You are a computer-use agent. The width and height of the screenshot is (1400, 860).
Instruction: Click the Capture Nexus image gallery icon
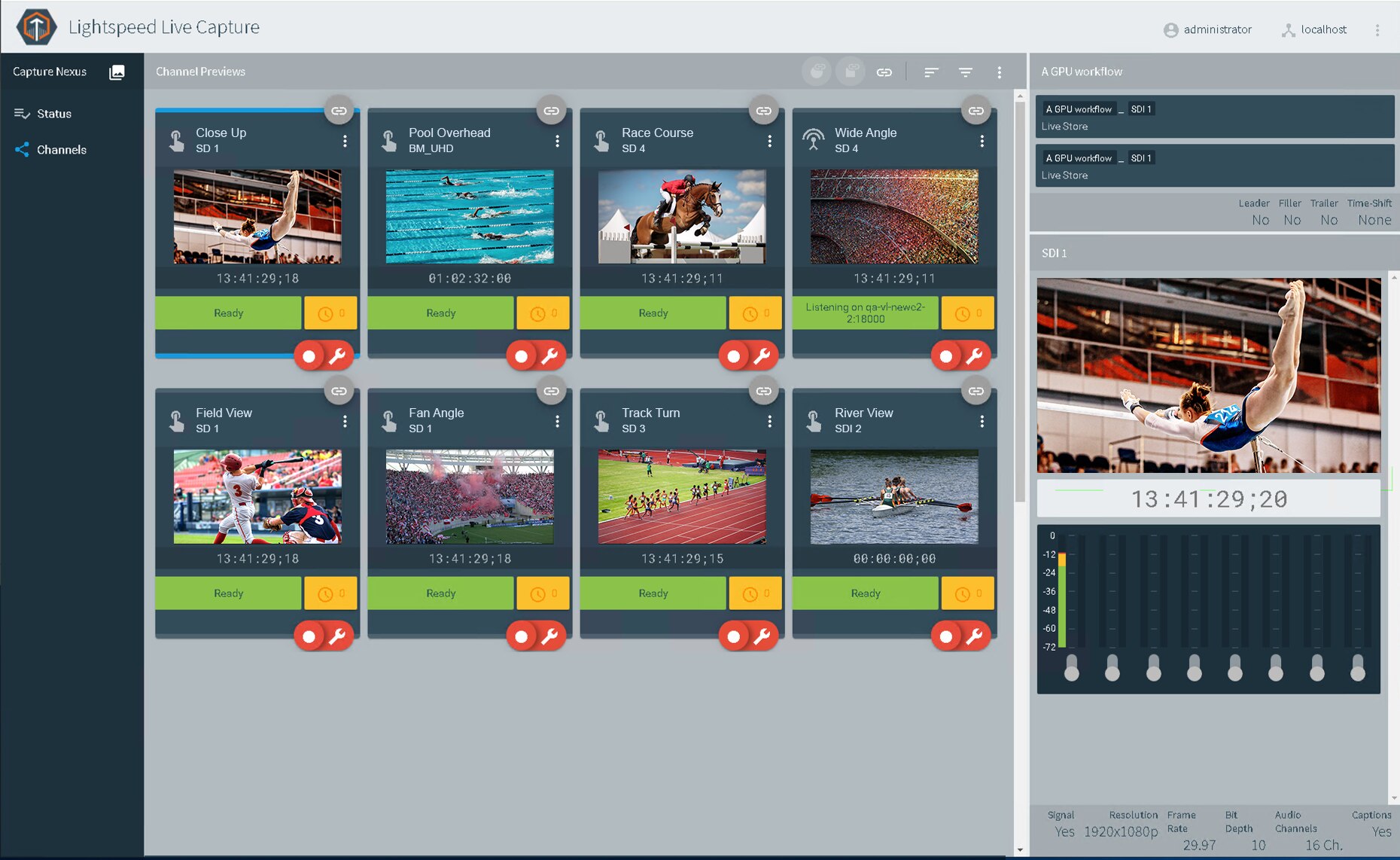tap(117, 72)
